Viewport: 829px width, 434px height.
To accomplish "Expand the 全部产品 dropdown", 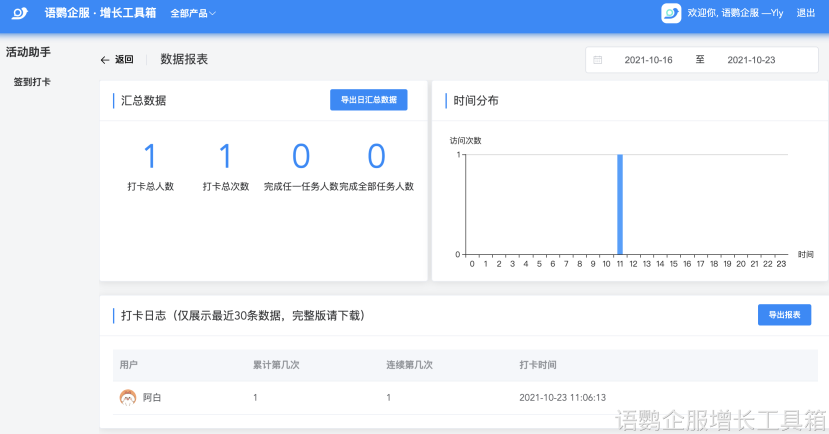I will click(192, 13).
